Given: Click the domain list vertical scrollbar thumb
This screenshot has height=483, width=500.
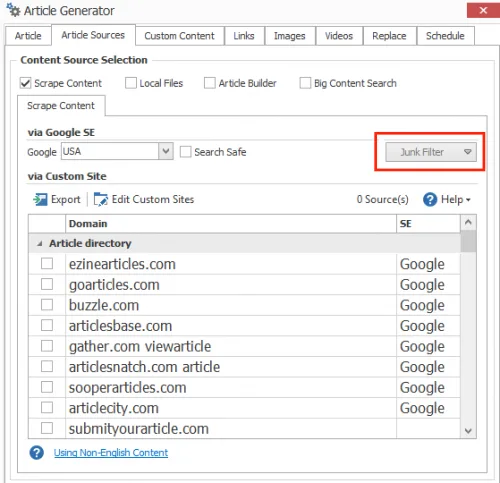Looking at the screenshot, I should coord(468,242).
